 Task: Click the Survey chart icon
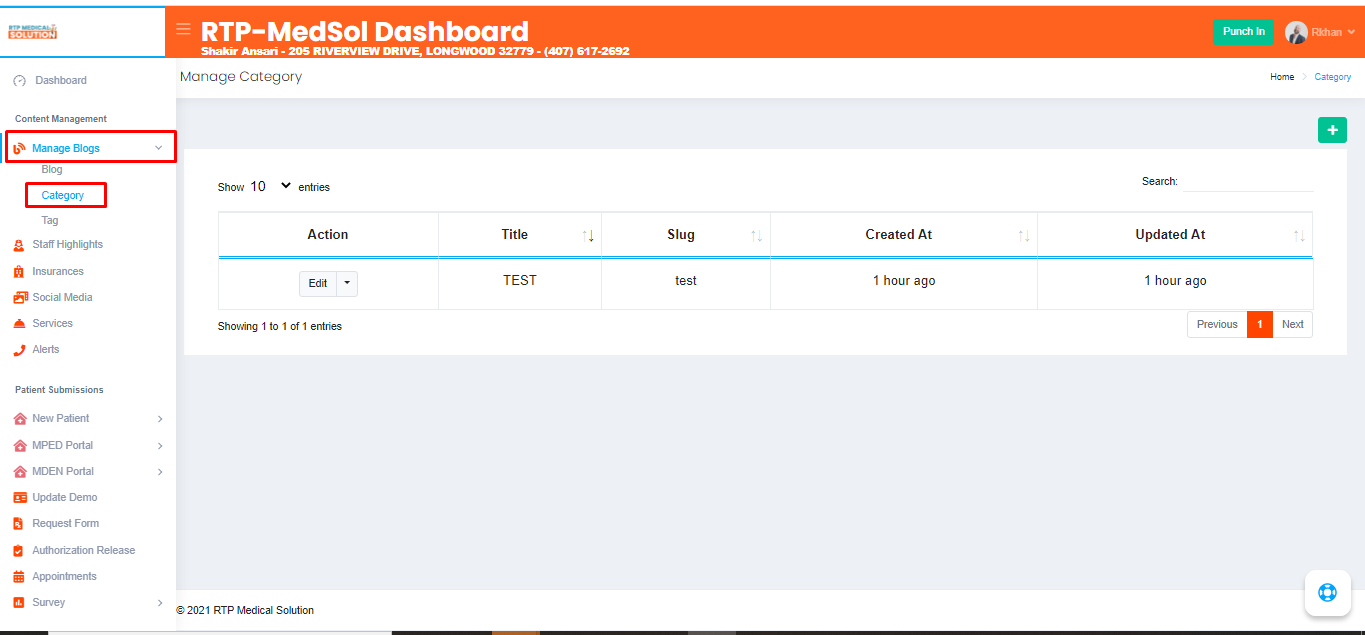click(19, 603)
